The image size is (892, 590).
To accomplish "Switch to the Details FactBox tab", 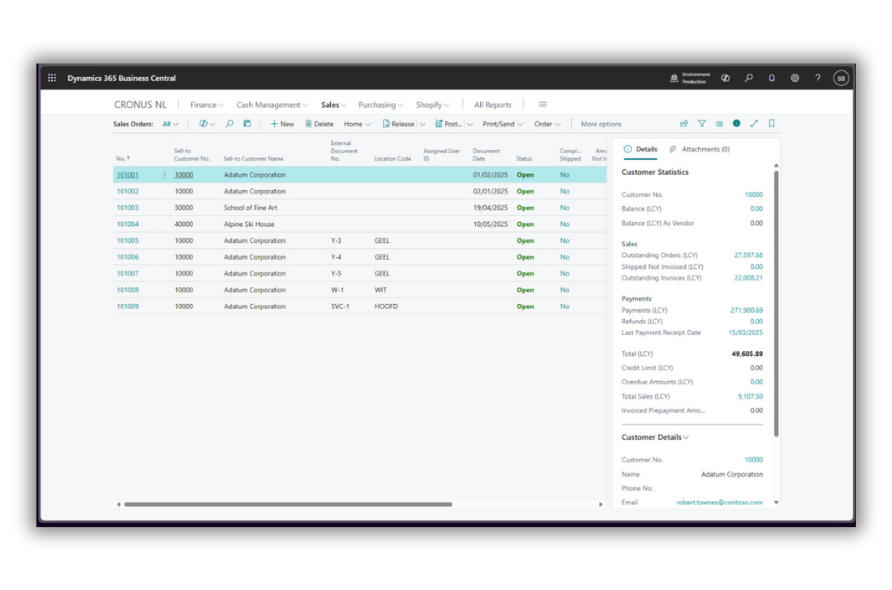I will click(641, 149).
